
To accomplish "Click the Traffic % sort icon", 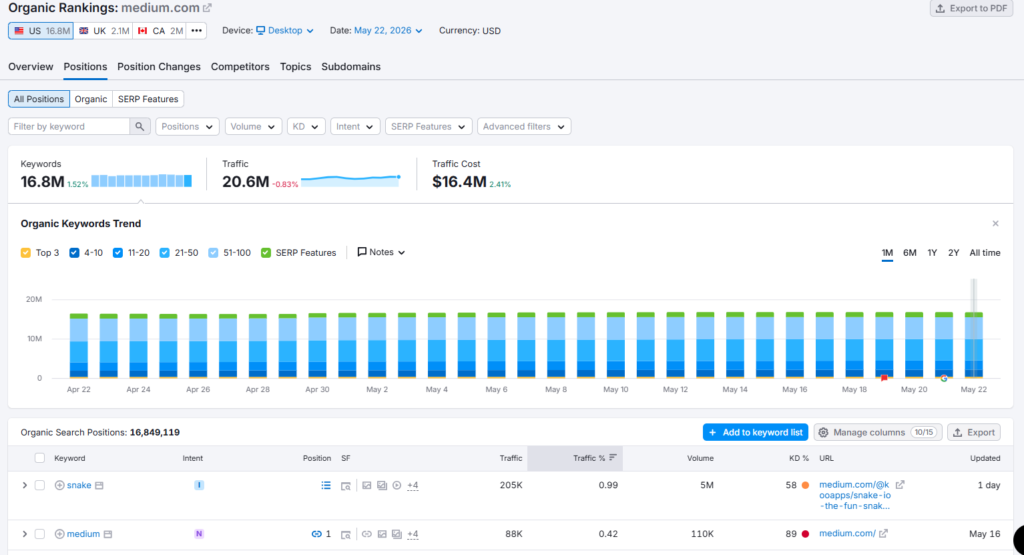I will click(613, 458).
